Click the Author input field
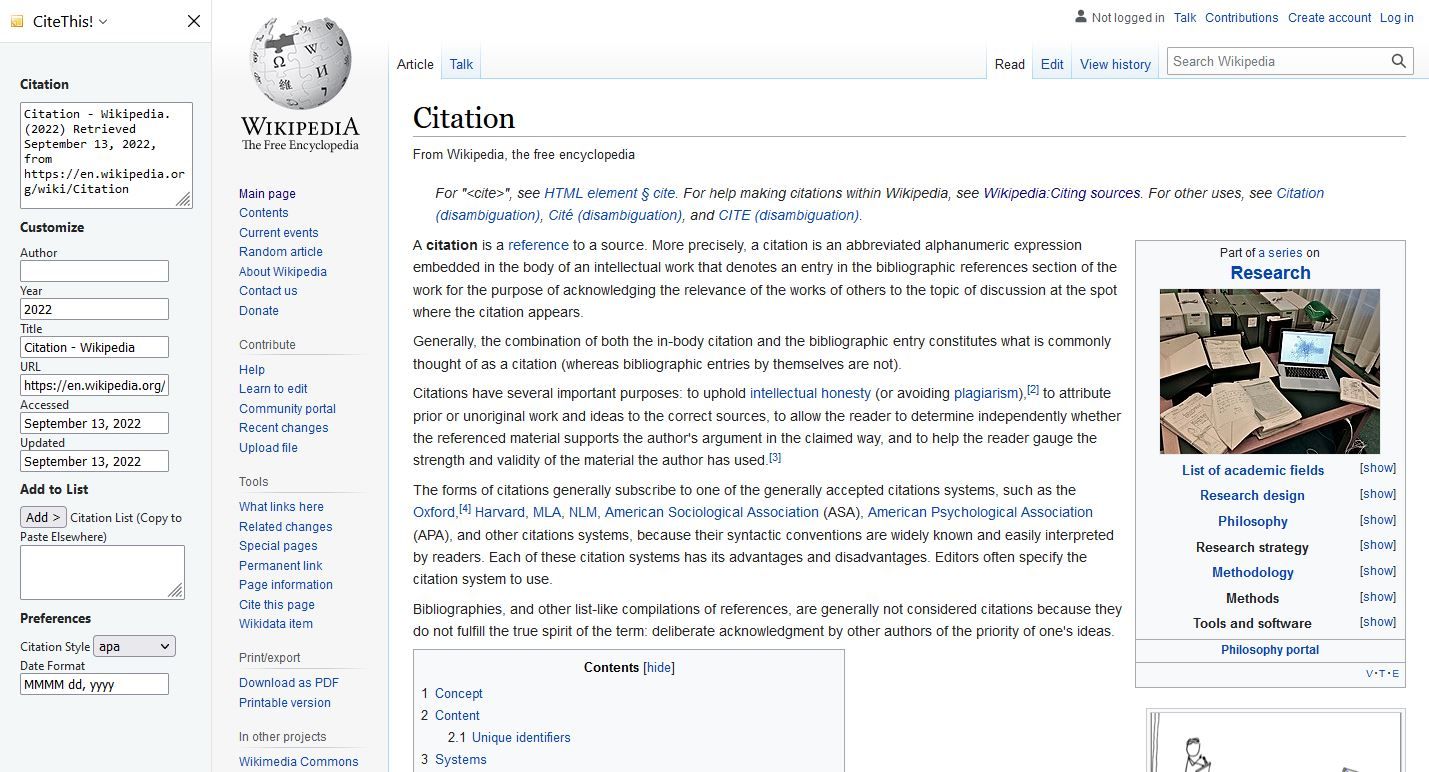 coord(94,271)
